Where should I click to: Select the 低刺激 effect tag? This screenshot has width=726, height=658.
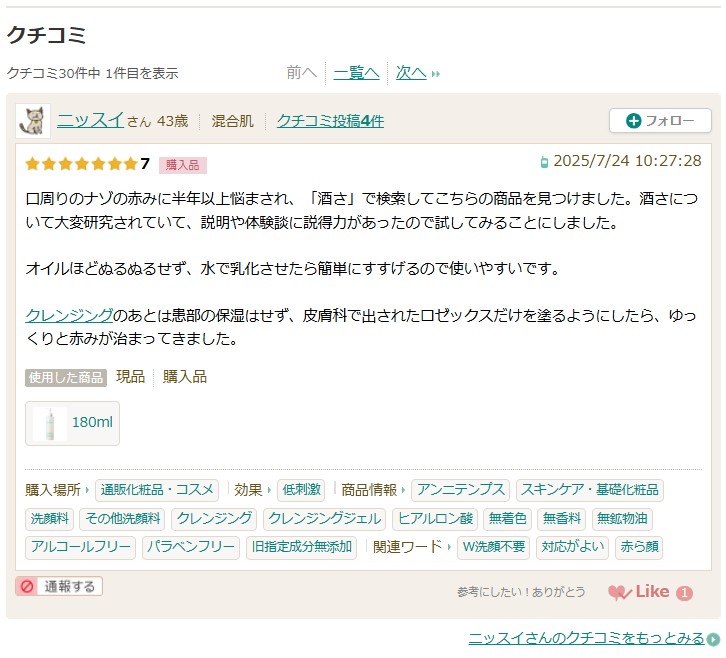pos(301,490)
